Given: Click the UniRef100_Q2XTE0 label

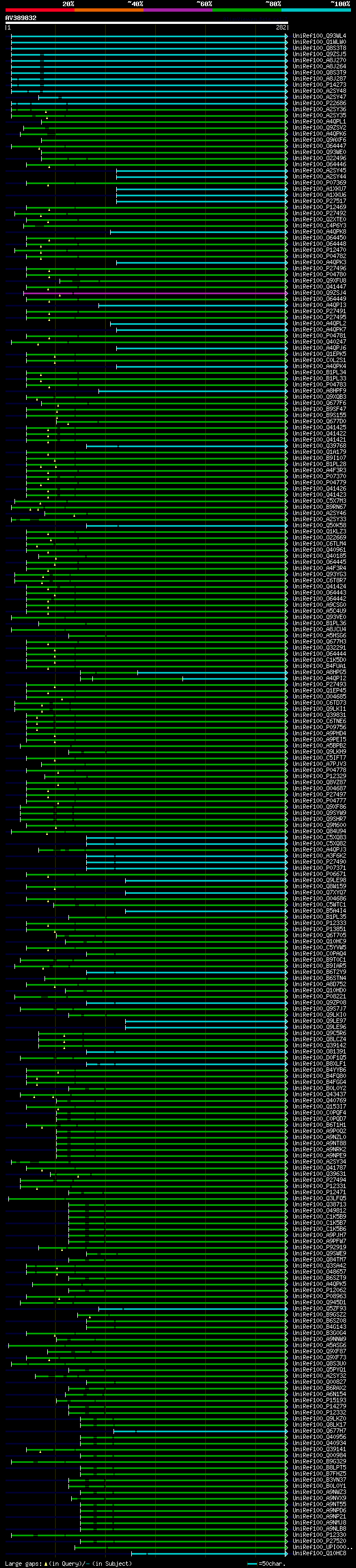Looking at the screenshot, I should [319, 220].
